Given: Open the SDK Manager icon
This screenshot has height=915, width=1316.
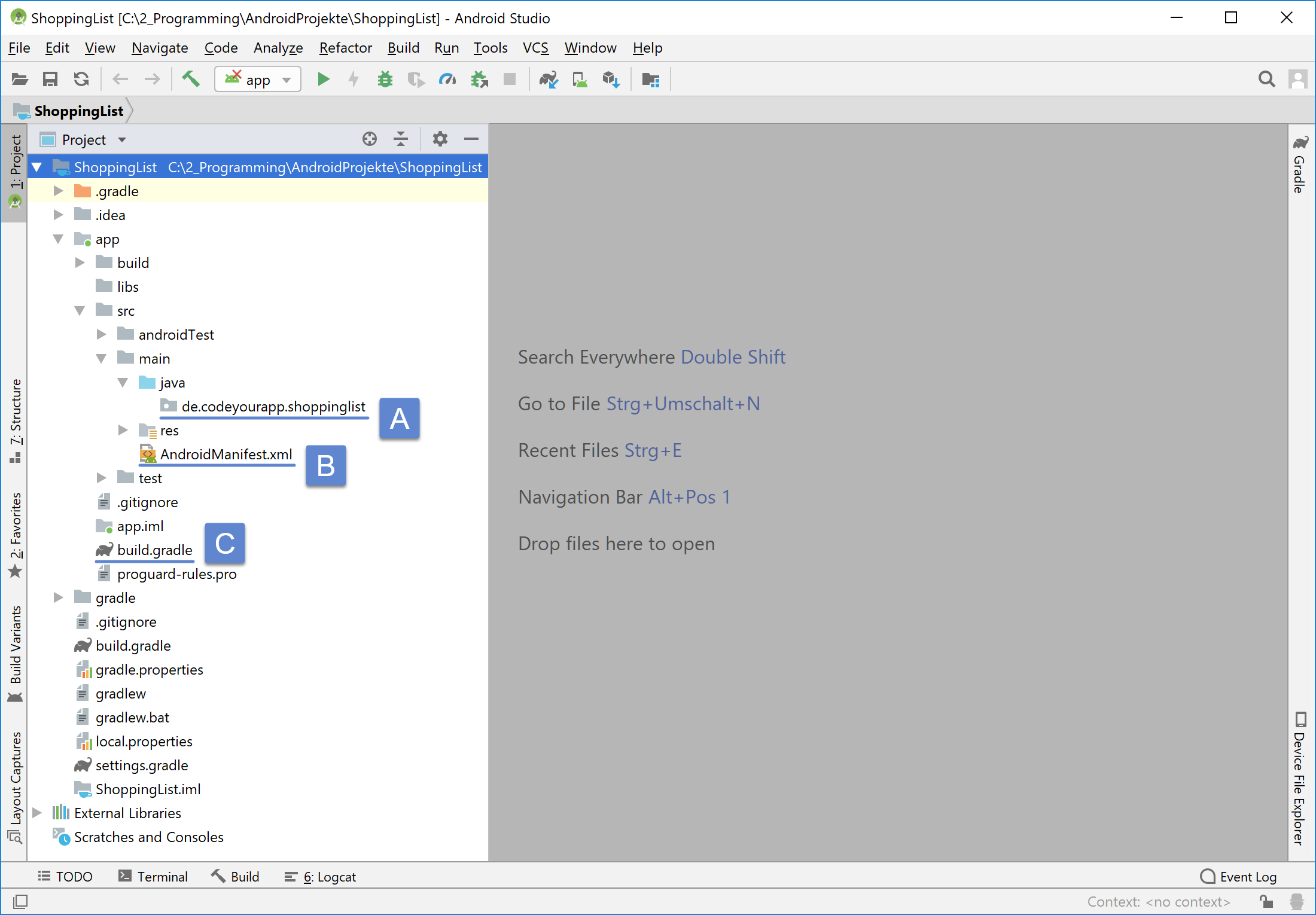Looking at the screenshot, I should tap(611, 79).
